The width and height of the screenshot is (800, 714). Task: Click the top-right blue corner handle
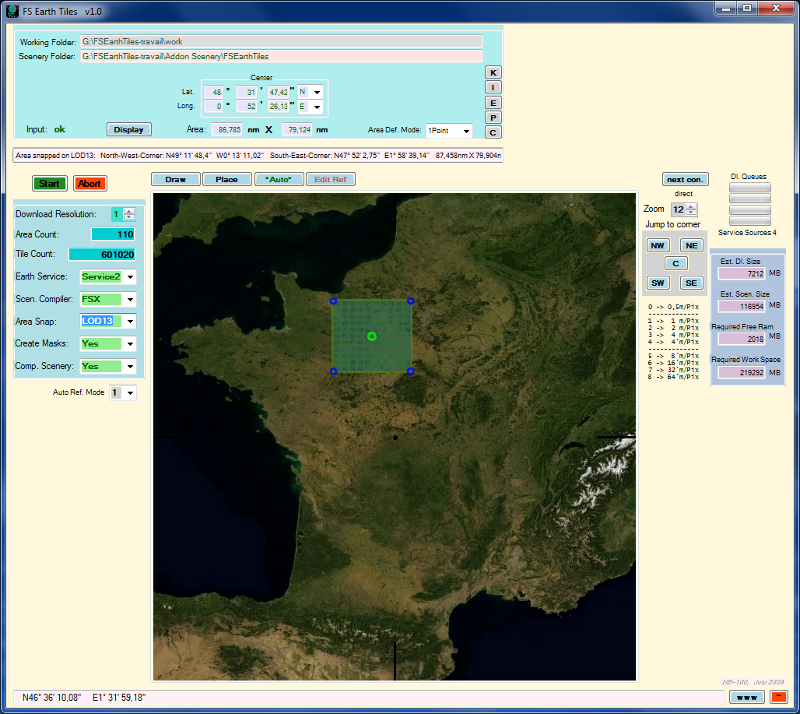pos(411,301)
